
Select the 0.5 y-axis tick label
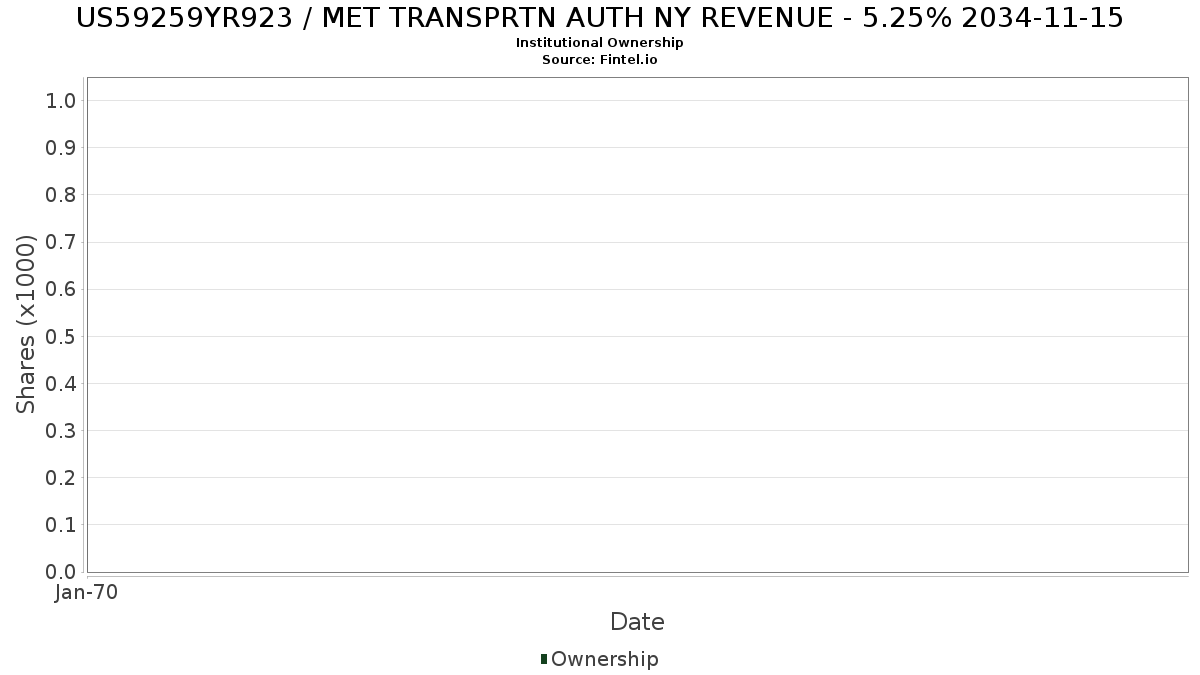pyautogui.click(x=61, y=336)
